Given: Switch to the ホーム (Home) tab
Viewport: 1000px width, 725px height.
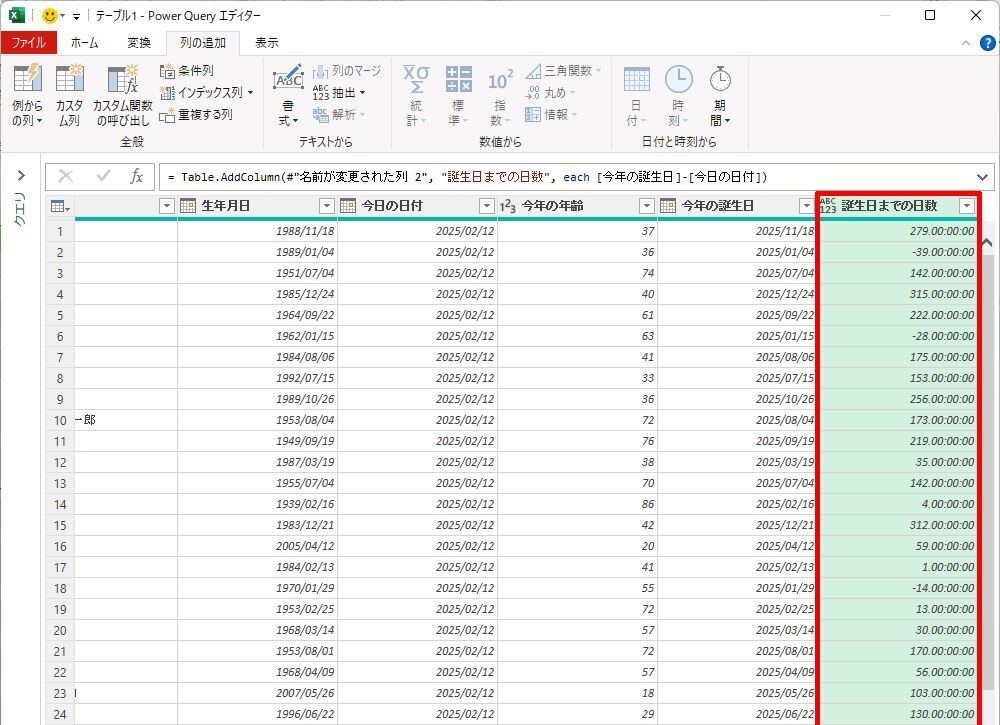Looking at the screenshot, I should [x=85, y=43].
